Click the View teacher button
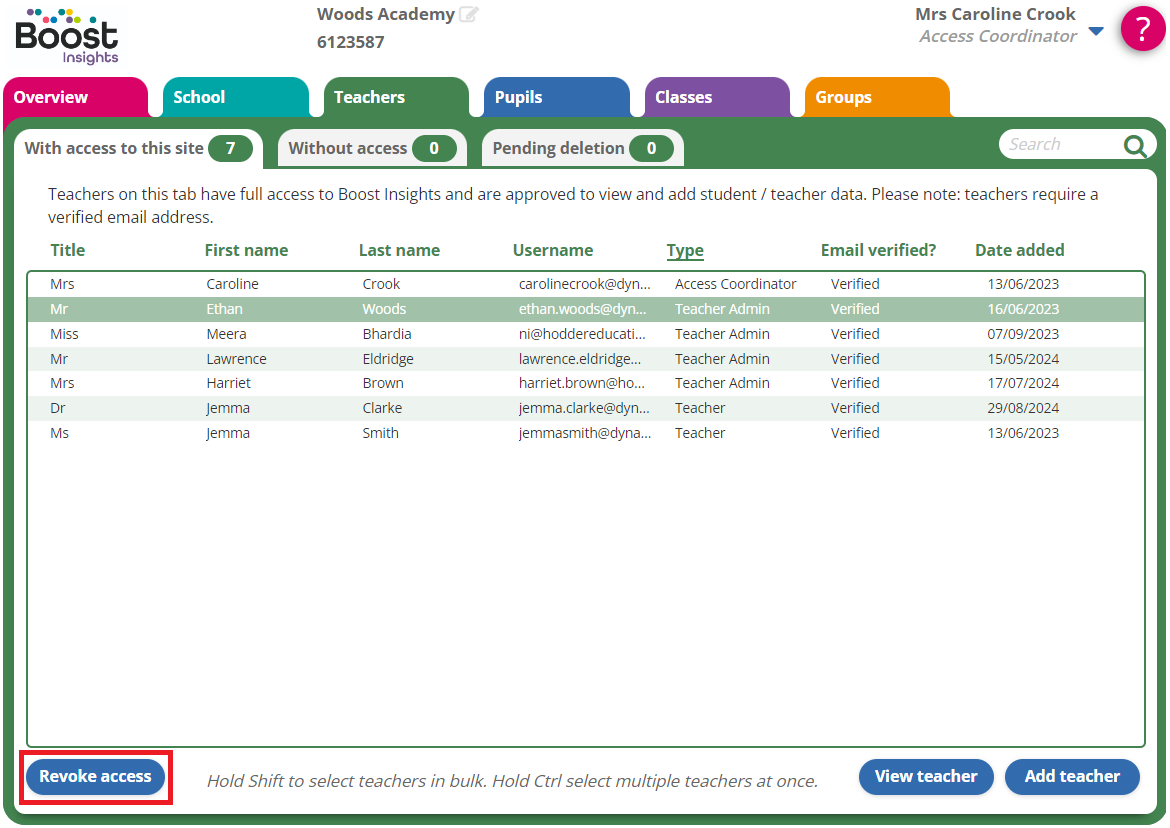 (x=925, y=777)
